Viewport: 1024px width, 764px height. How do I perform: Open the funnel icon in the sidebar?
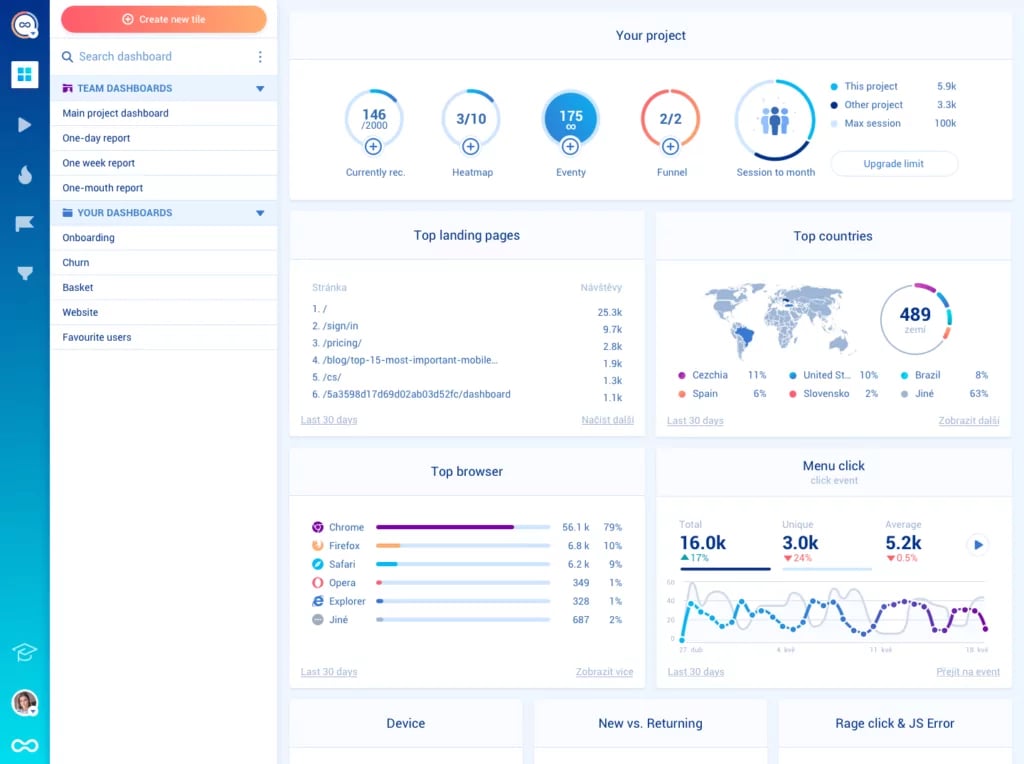pos(23,272)
